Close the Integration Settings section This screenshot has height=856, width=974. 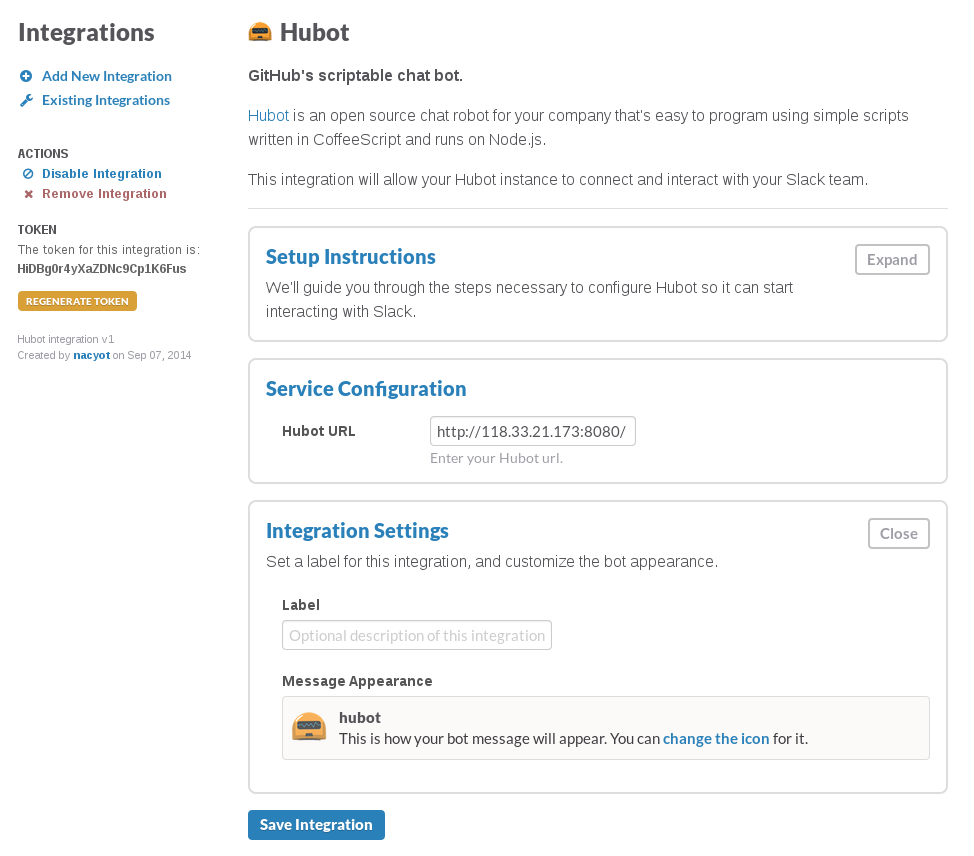[x=898, y=534]
